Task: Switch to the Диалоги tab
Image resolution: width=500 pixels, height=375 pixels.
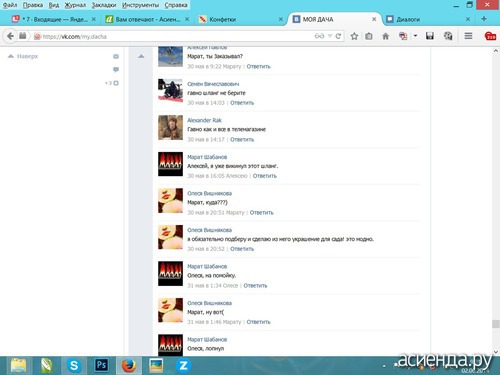Action: point(408,19)
